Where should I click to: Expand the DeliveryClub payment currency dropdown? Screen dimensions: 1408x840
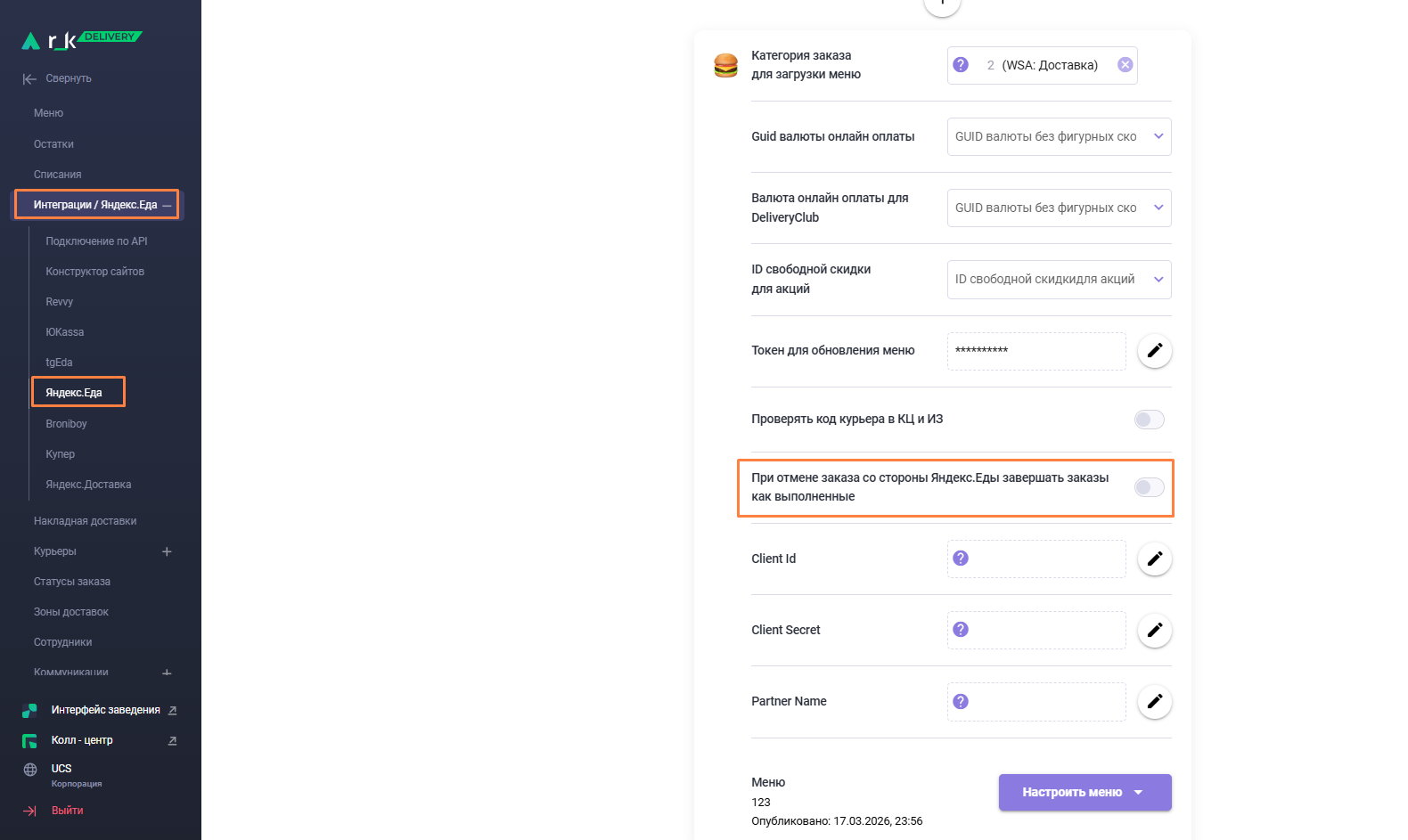(1059, 208)
